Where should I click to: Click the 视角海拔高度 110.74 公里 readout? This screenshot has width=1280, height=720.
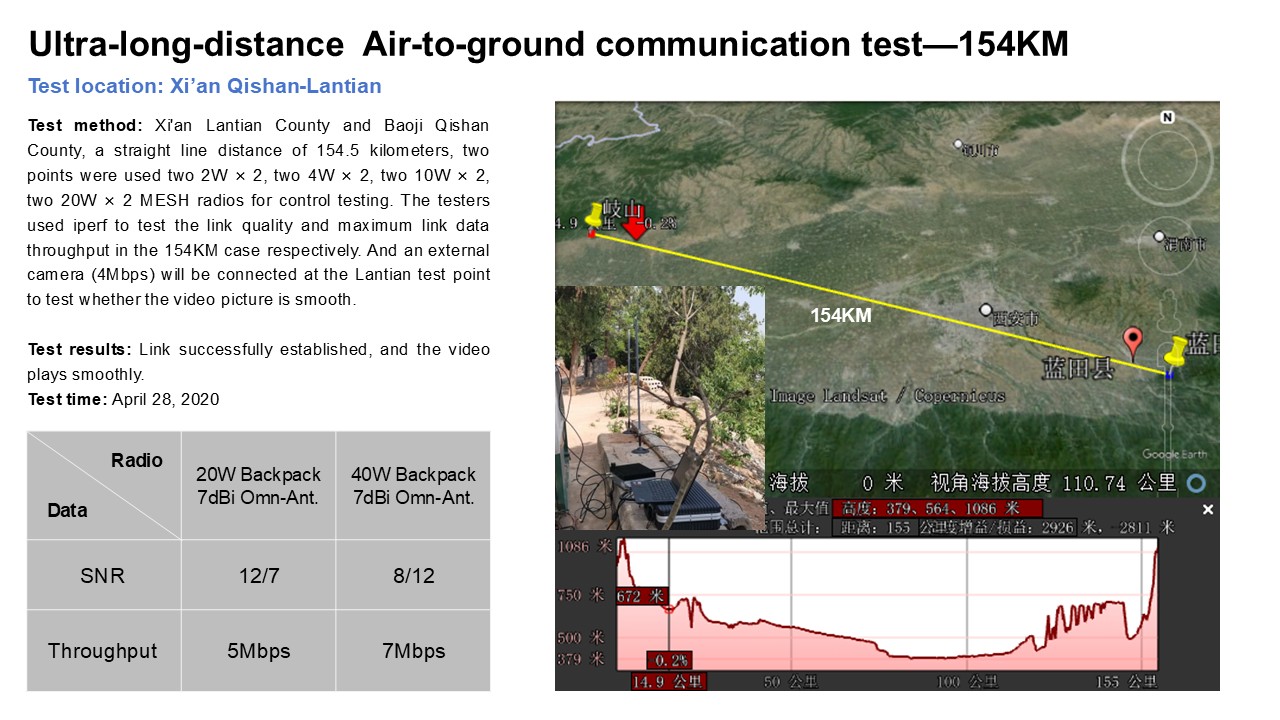coord(1053,483)
